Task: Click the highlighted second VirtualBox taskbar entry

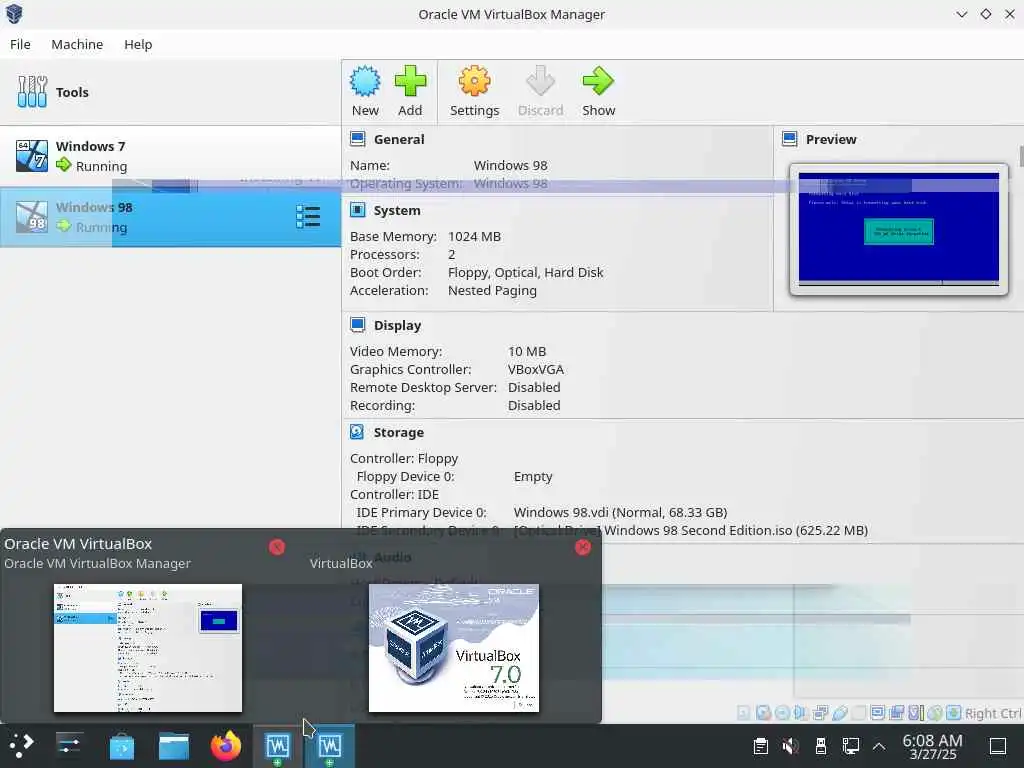Action: pyautogui.click(x=330, y=746)
